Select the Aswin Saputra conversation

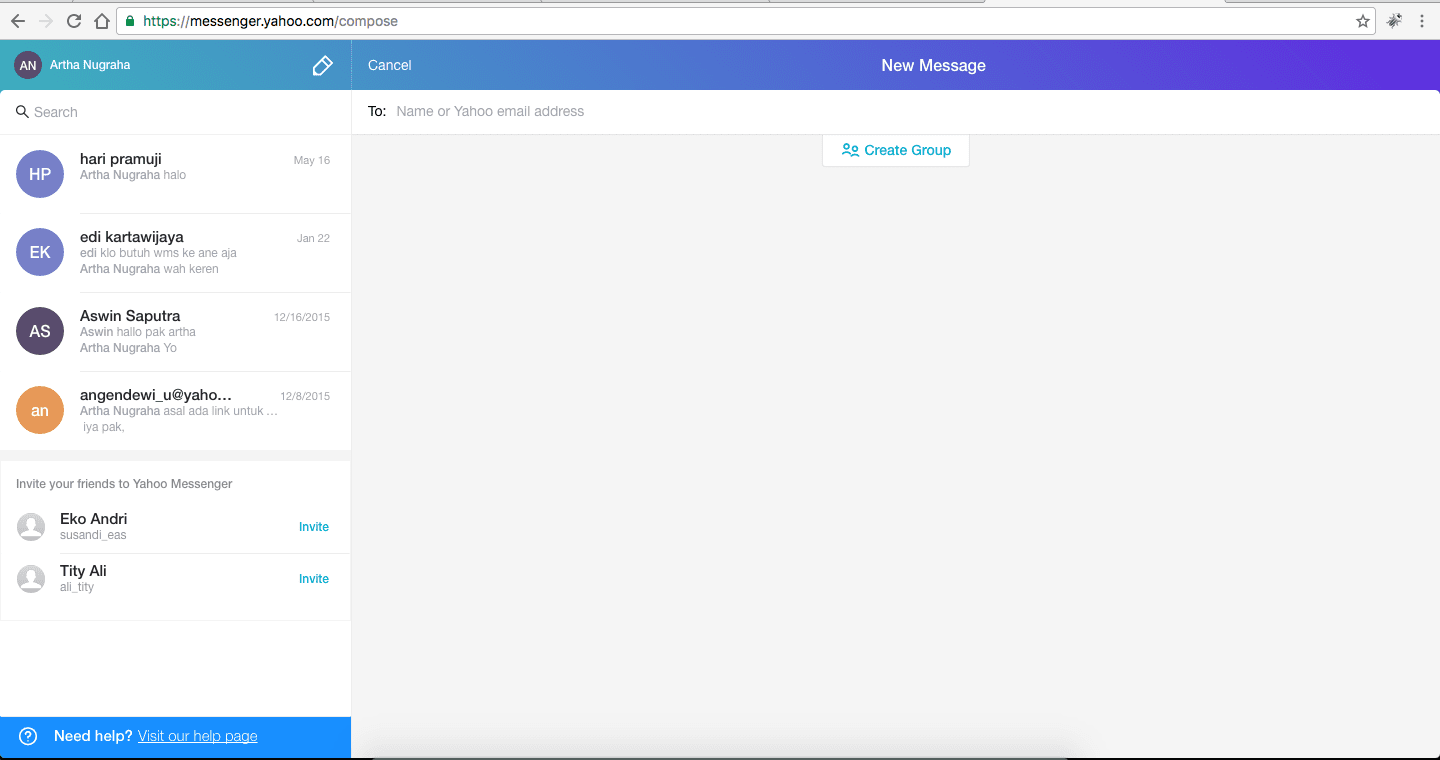pyautogui.click(x=175, y=331)
